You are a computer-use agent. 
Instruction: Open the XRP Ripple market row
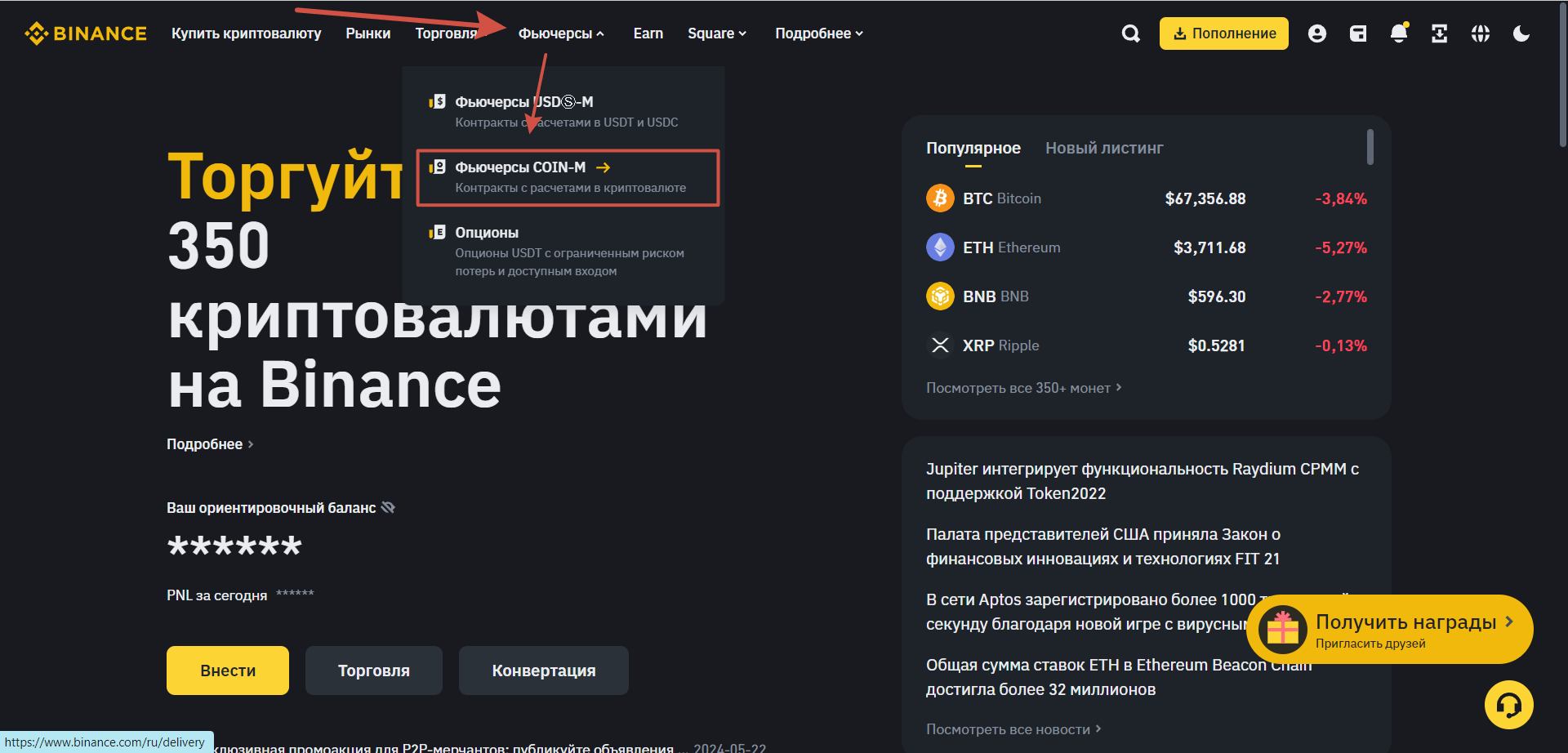click(1146, 345)
